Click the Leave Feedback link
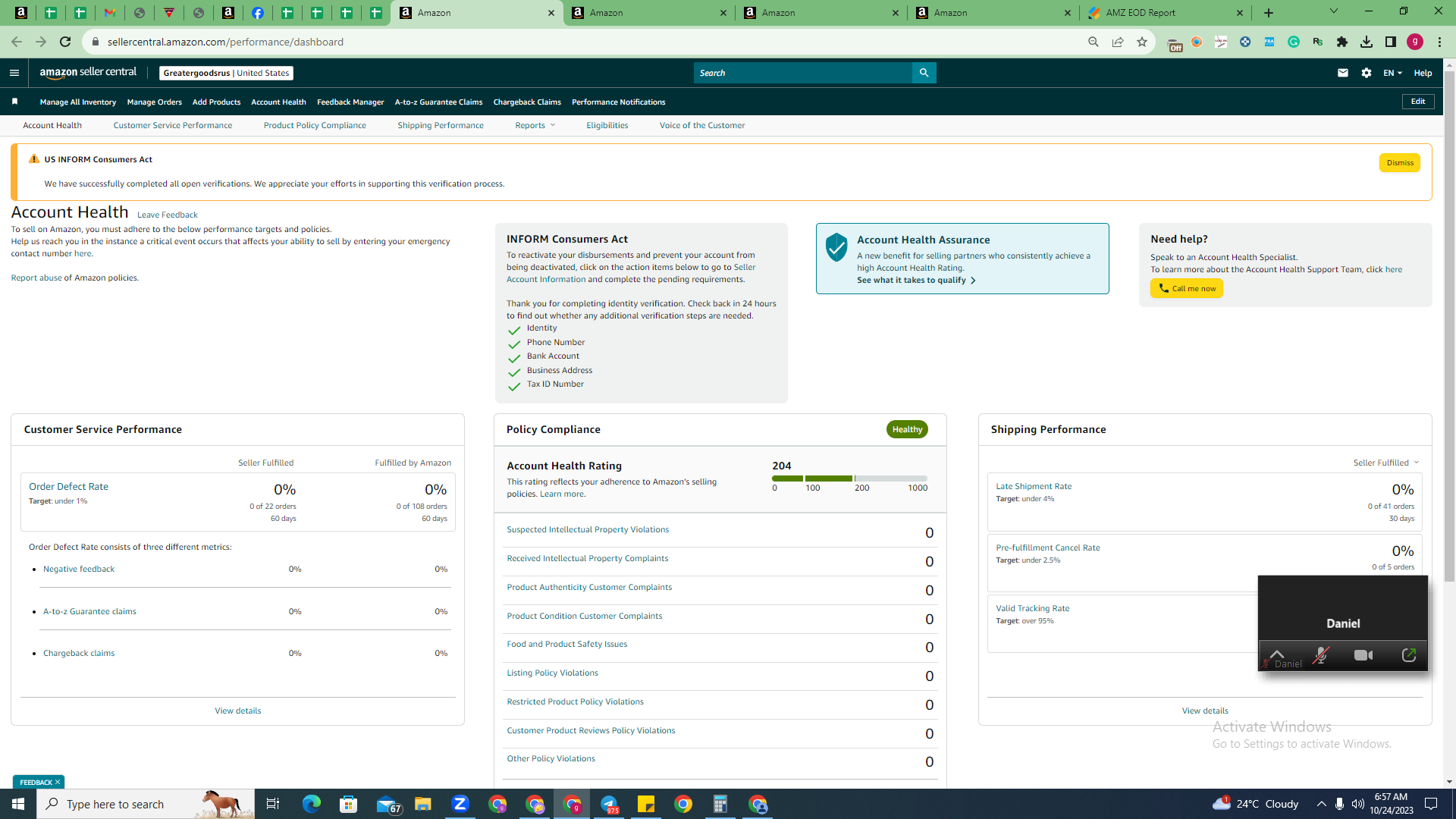This screenshot has height=819, width=1456. point(168,215)
